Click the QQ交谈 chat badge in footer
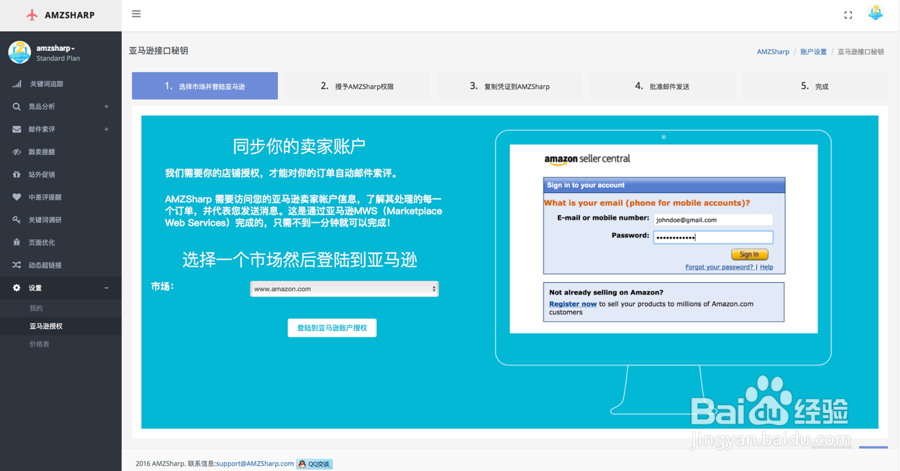The width and height of the screenshot is (900, 471). (315, 464)
